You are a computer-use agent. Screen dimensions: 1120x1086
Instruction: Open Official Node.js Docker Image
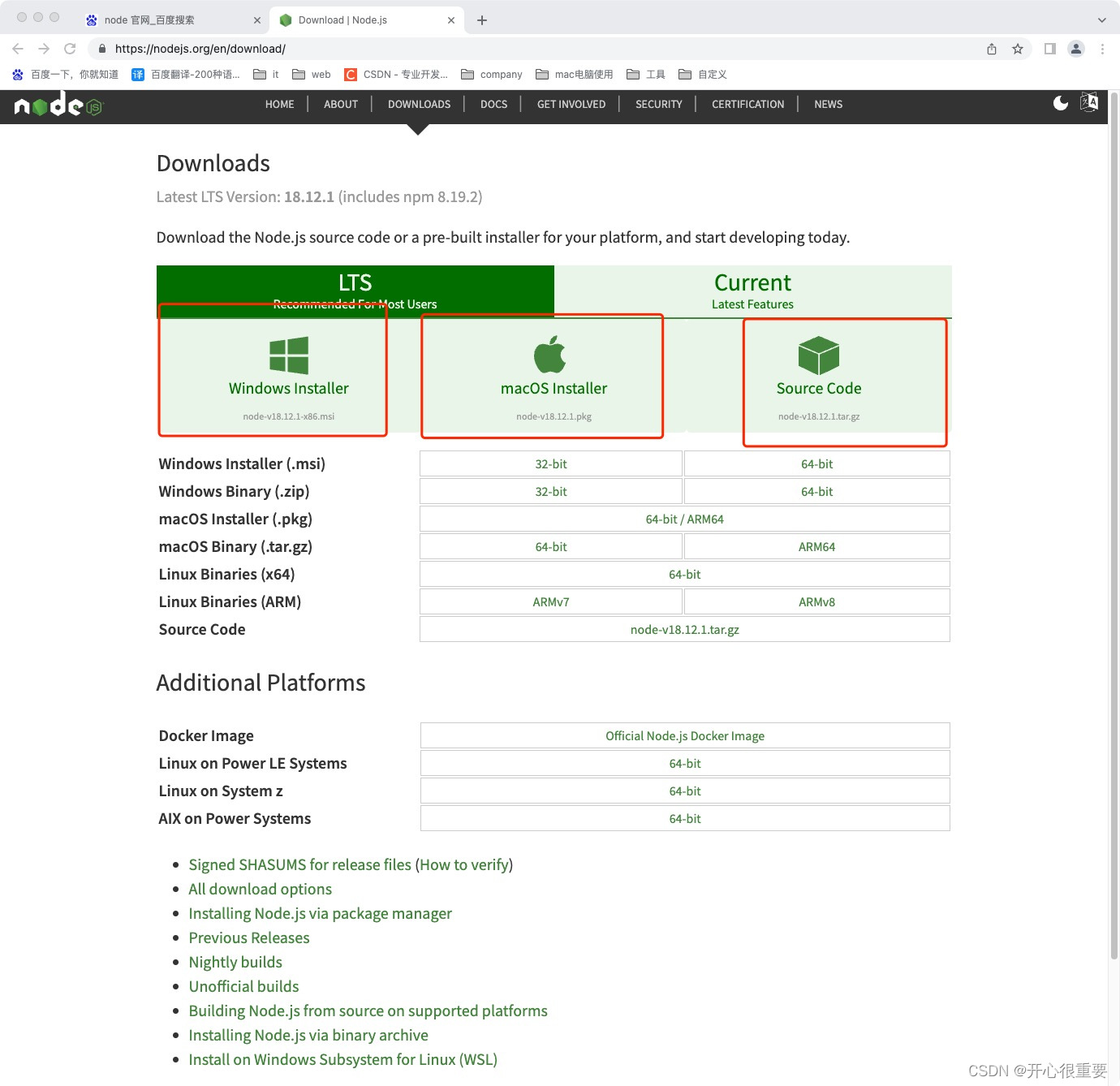pyautogui.click(x=685, y=736)
